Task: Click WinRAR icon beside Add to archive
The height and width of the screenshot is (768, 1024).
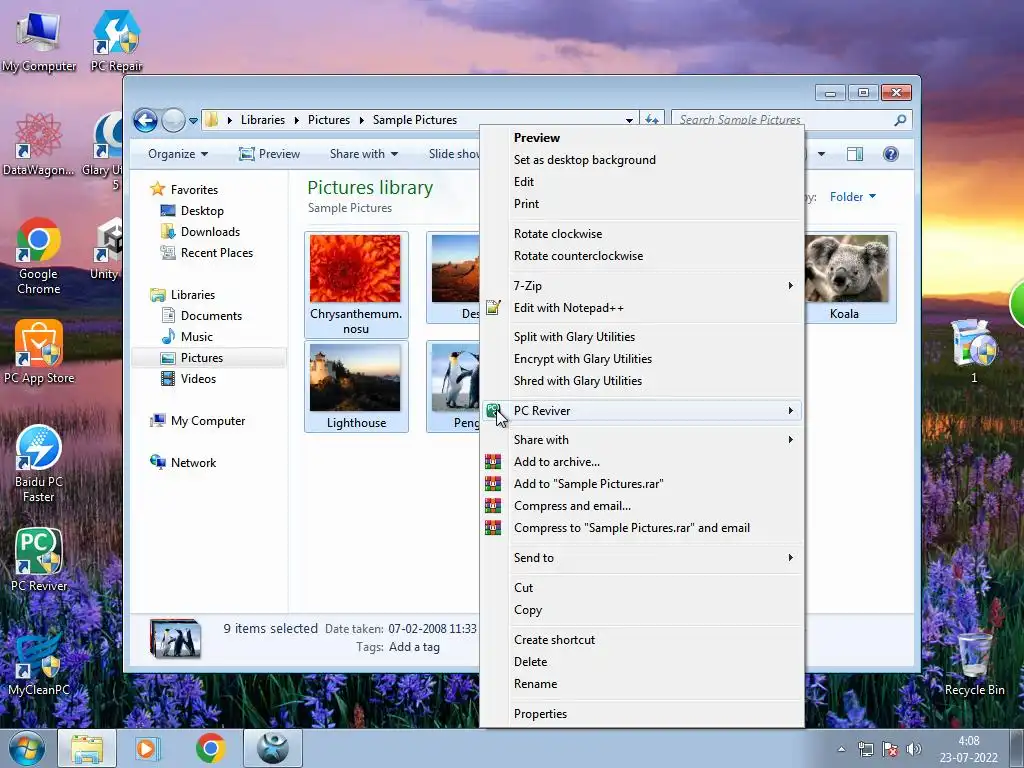Action: tap(493, 462)
